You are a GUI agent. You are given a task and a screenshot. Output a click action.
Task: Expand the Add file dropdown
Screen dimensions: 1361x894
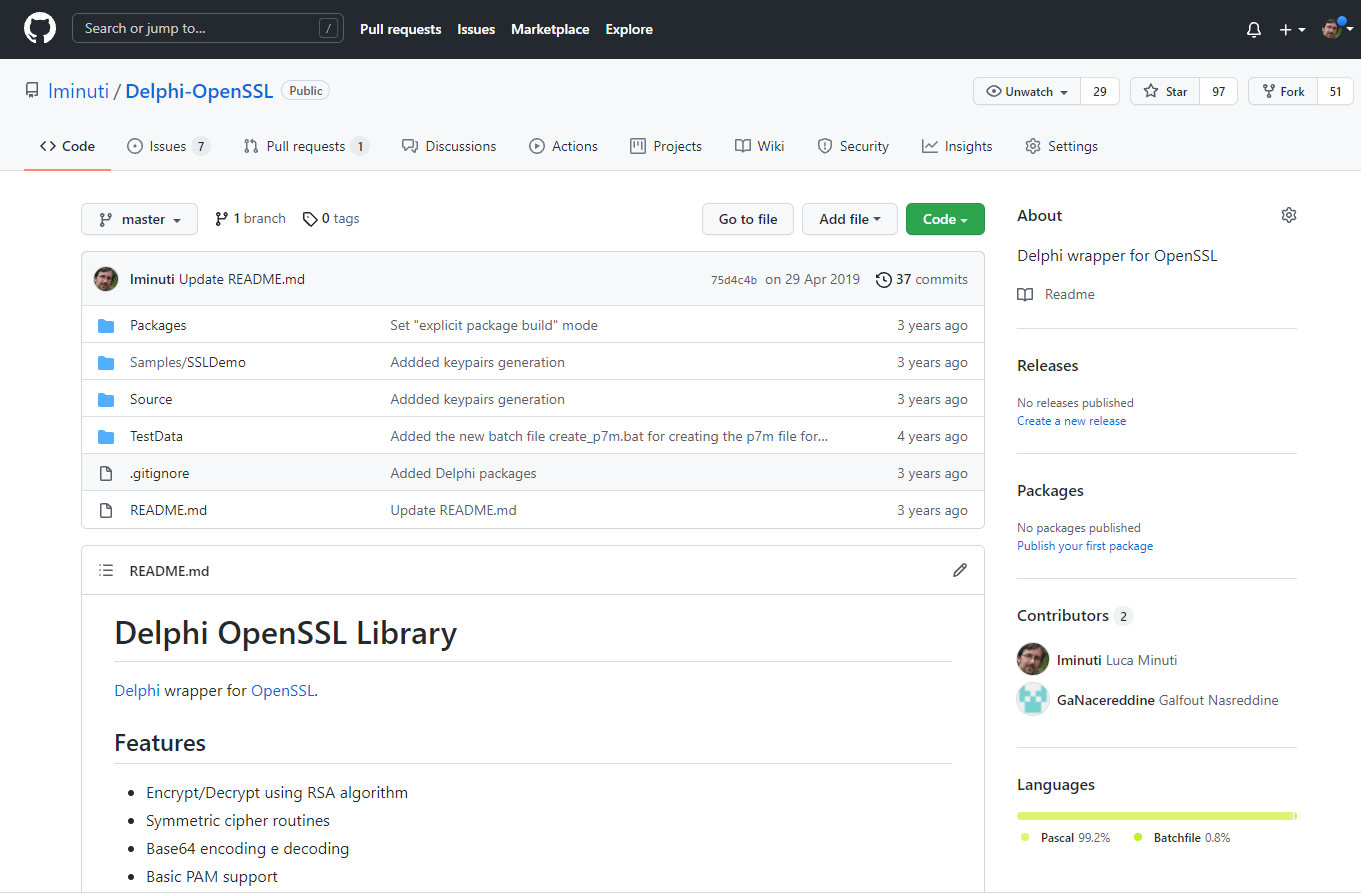click(x=849, y=219)
